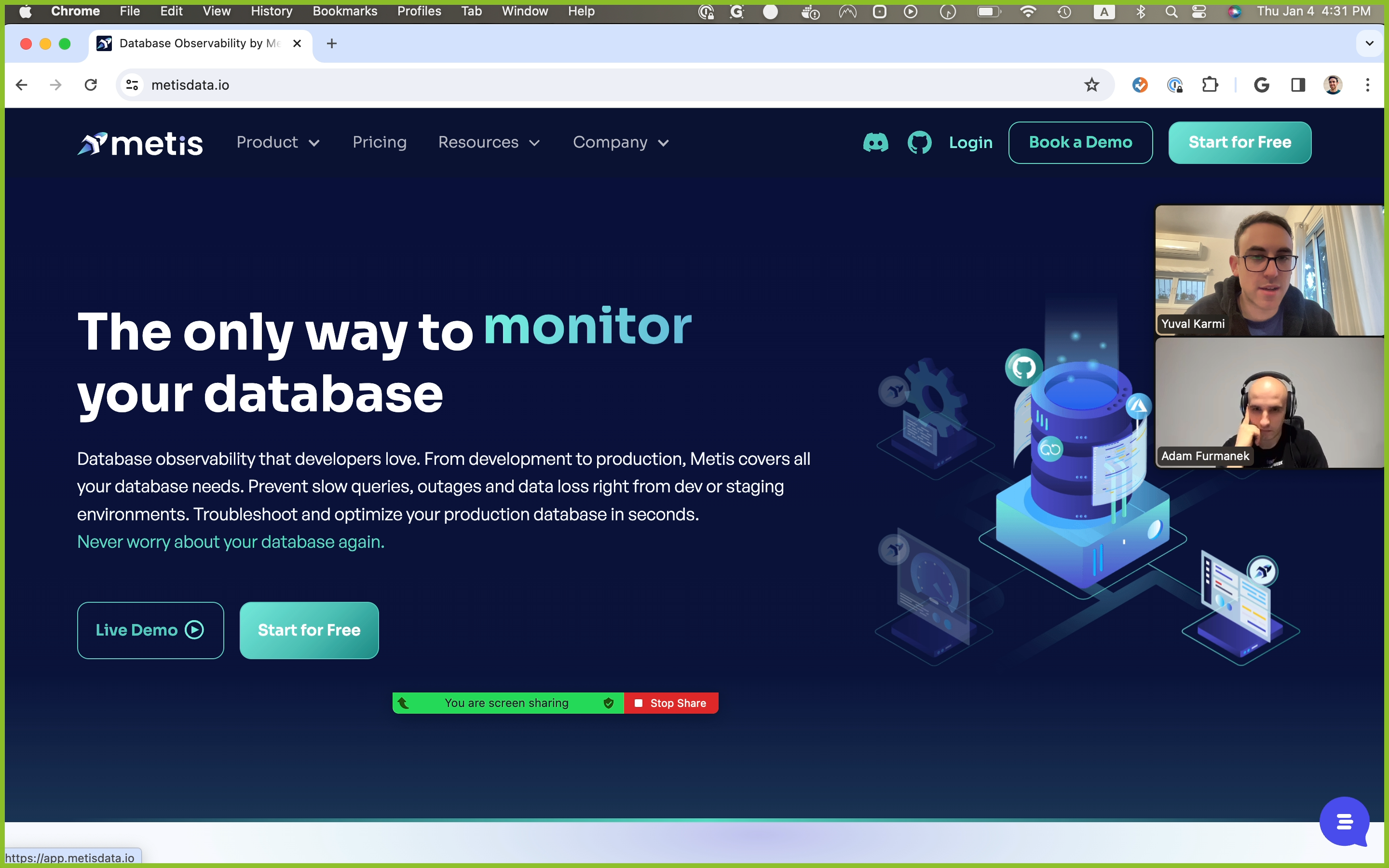This screenshot has width=1389, height=868.
Task: Open the Chrome profile avatar
Action: click(x=1333, y=85)
